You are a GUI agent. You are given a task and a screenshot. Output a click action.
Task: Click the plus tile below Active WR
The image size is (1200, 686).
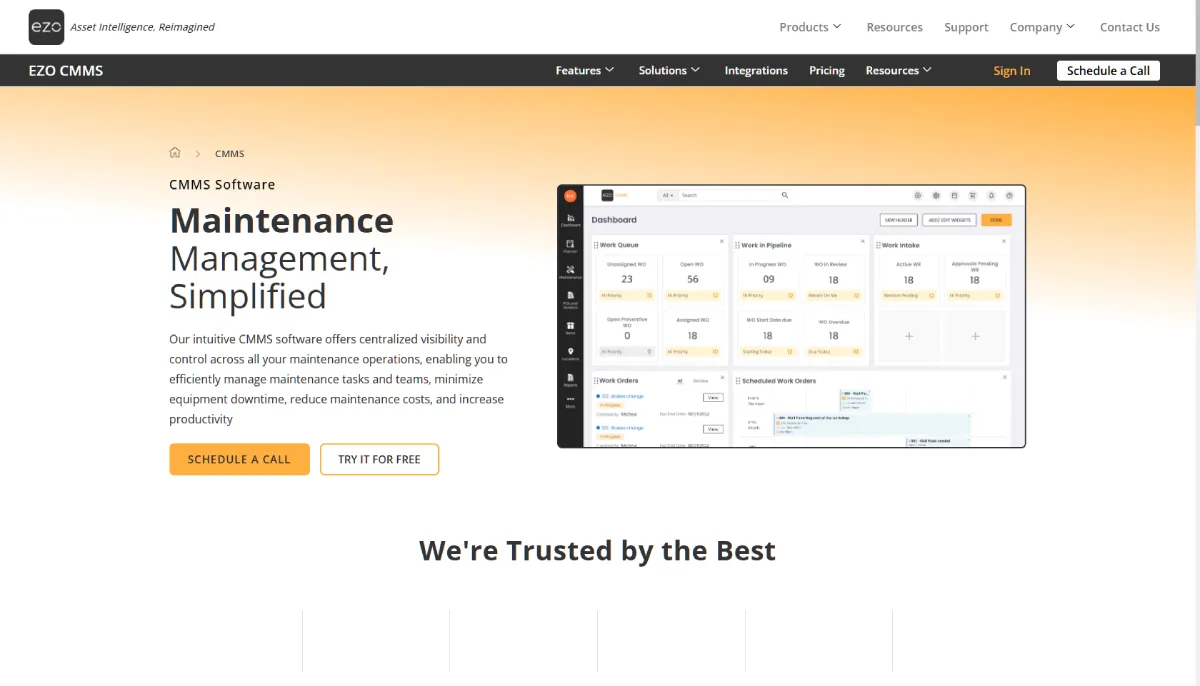[x=909, y=336]
